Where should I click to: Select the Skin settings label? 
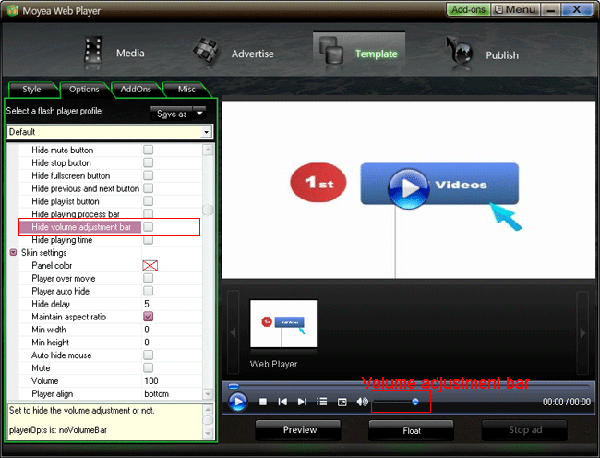(44, 253)
